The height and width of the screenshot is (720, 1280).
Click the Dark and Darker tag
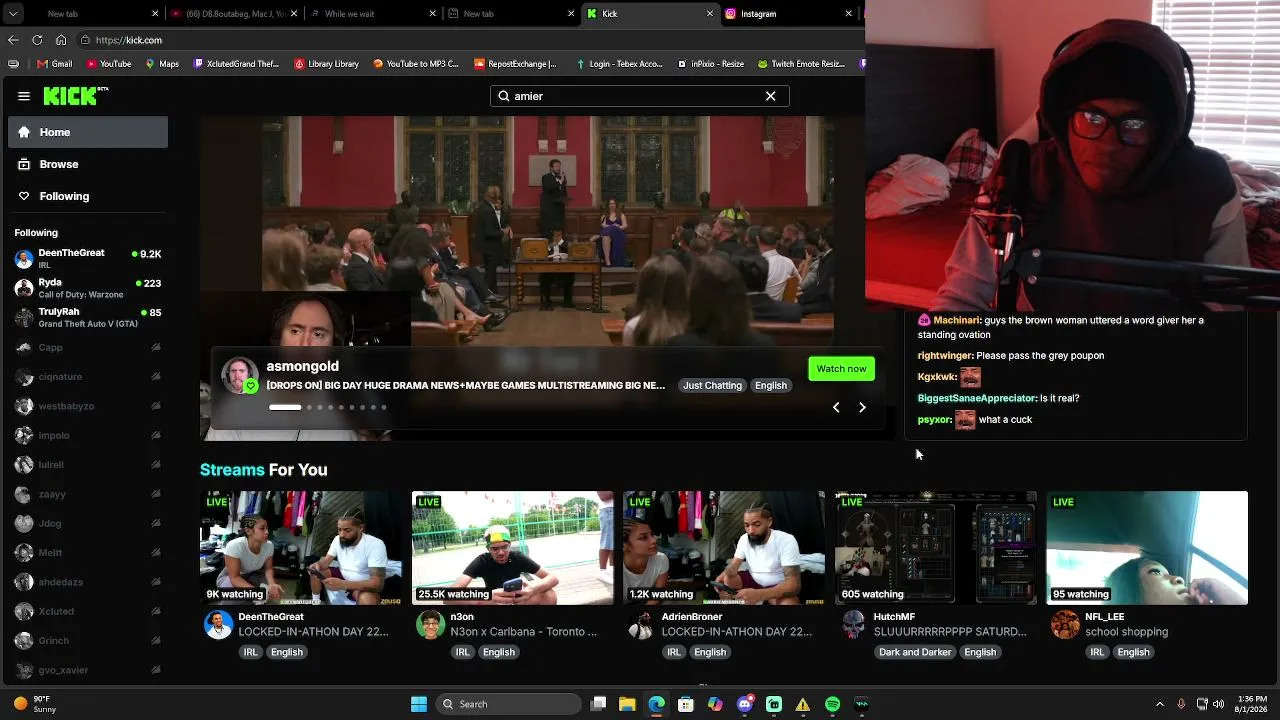click(915, 652)
